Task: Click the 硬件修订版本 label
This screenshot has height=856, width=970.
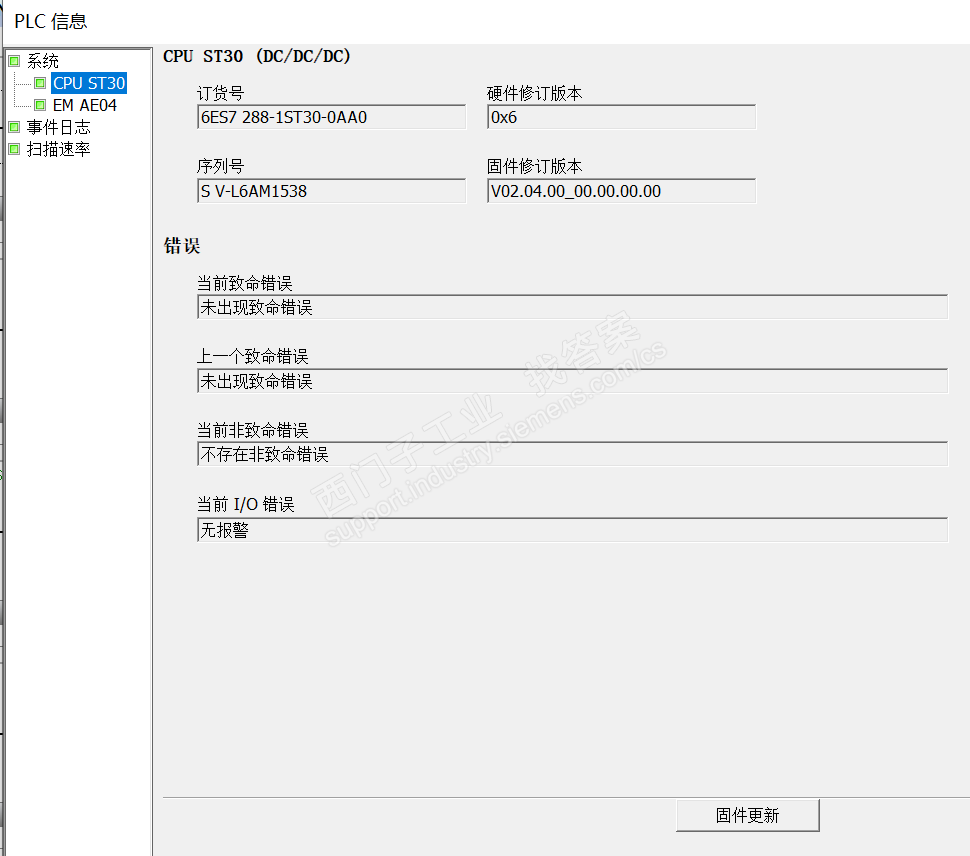Action: (534, 93)
